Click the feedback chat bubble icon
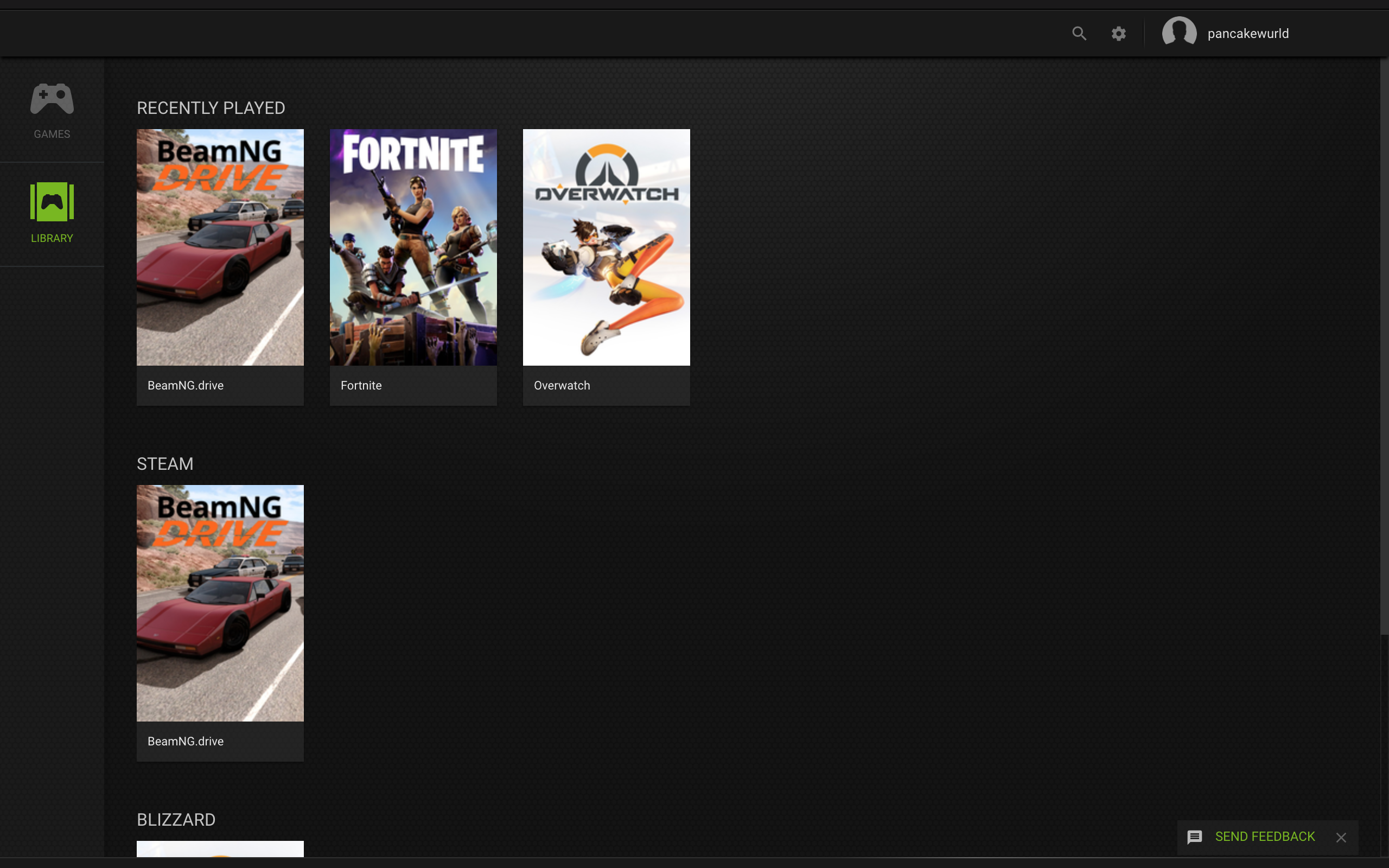The image size is (1389, 868). [1194, 837]
